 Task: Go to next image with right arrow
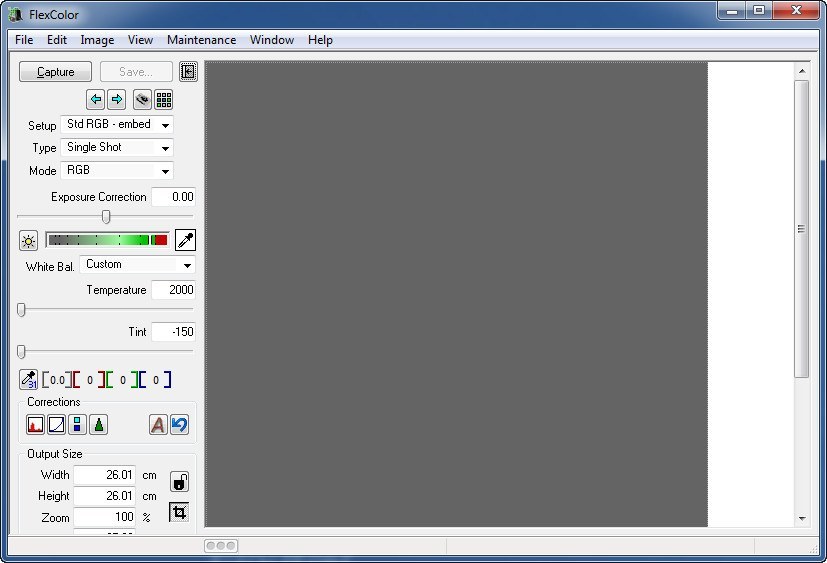tap(117, 99)
